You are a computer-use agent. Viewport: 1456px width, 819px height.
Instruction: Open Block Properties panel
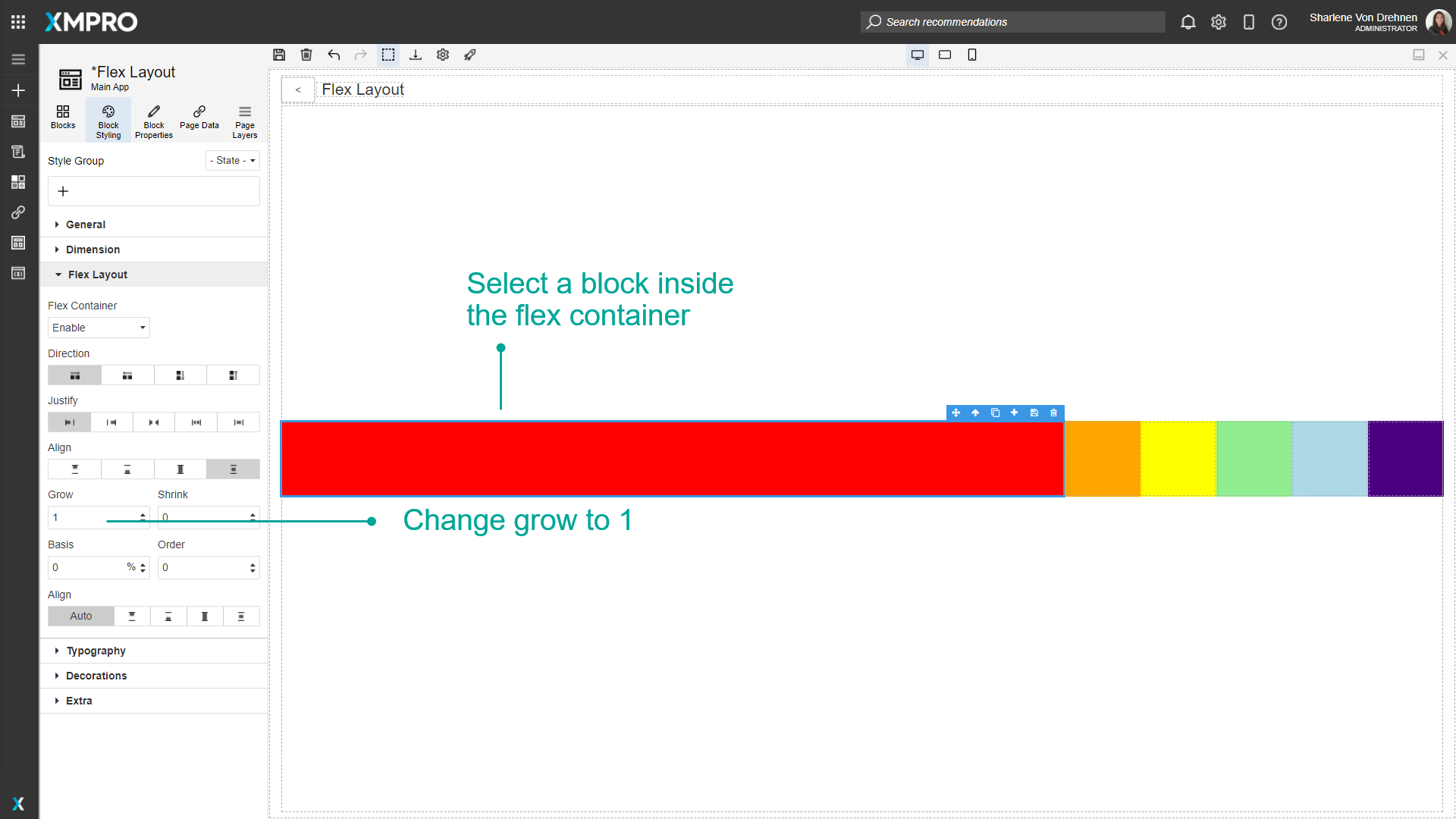click(x=153, y=119)
